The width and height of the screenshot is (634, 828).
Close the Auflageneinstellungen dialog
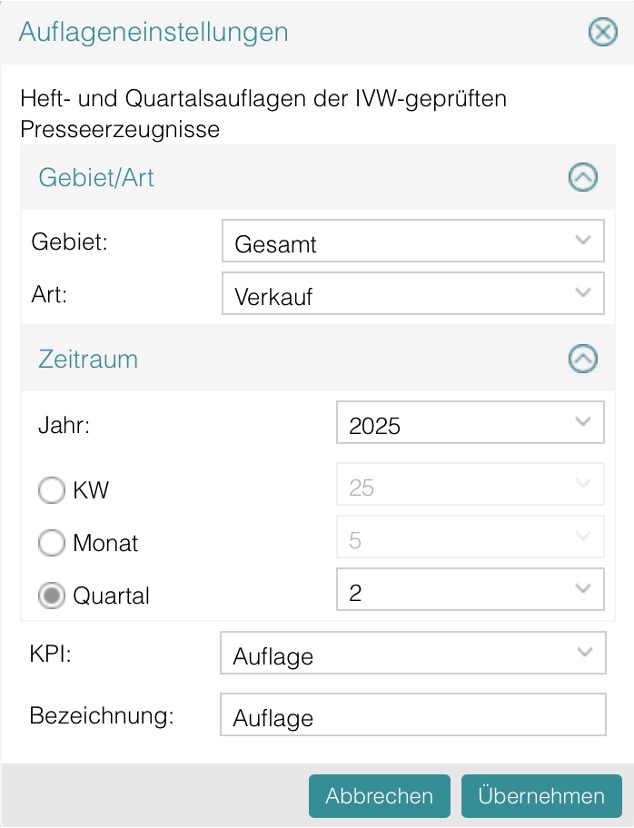[x=602, y=32]
